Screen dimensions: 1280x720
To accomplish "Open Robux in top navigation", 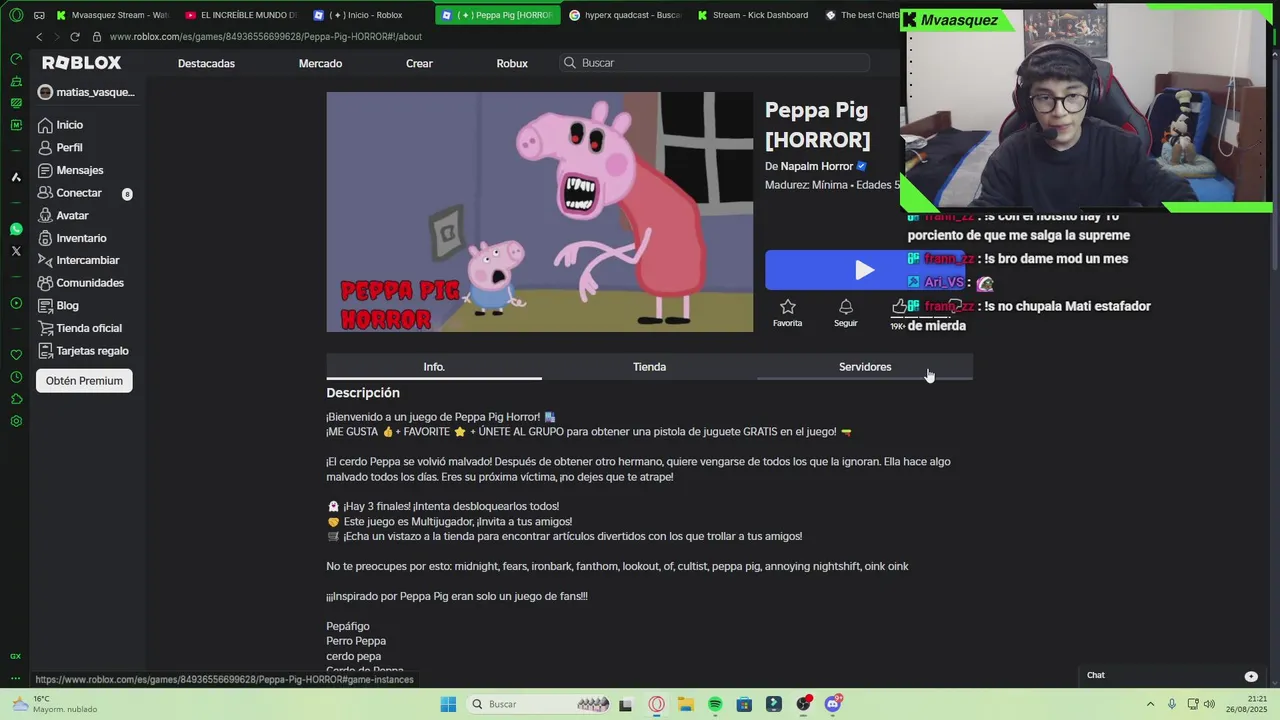I will pos(512,63).
